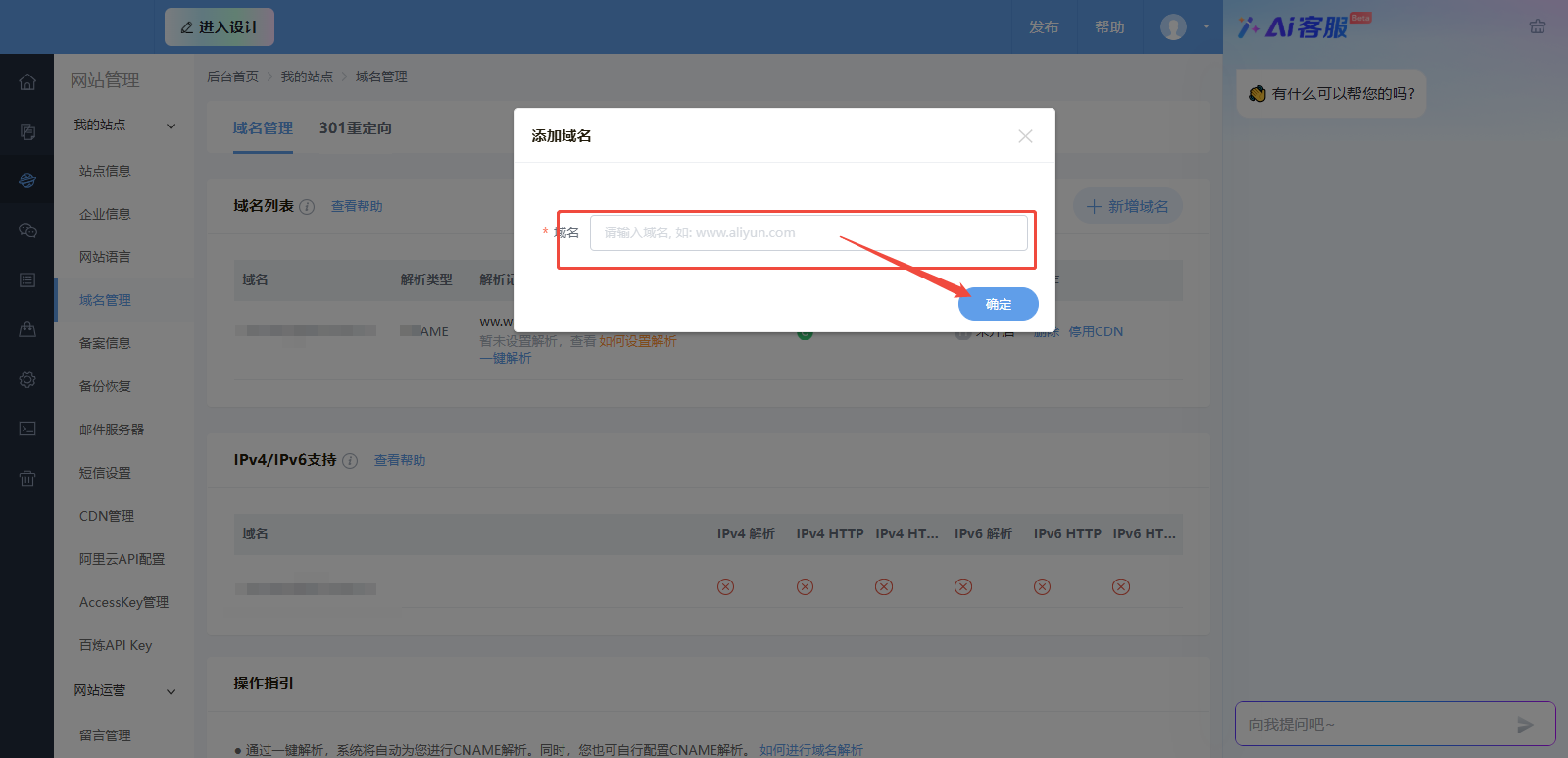Click the 域名 input field in dialog
The height and width of the screenshot is (758, 1568).
pos(808,233)
